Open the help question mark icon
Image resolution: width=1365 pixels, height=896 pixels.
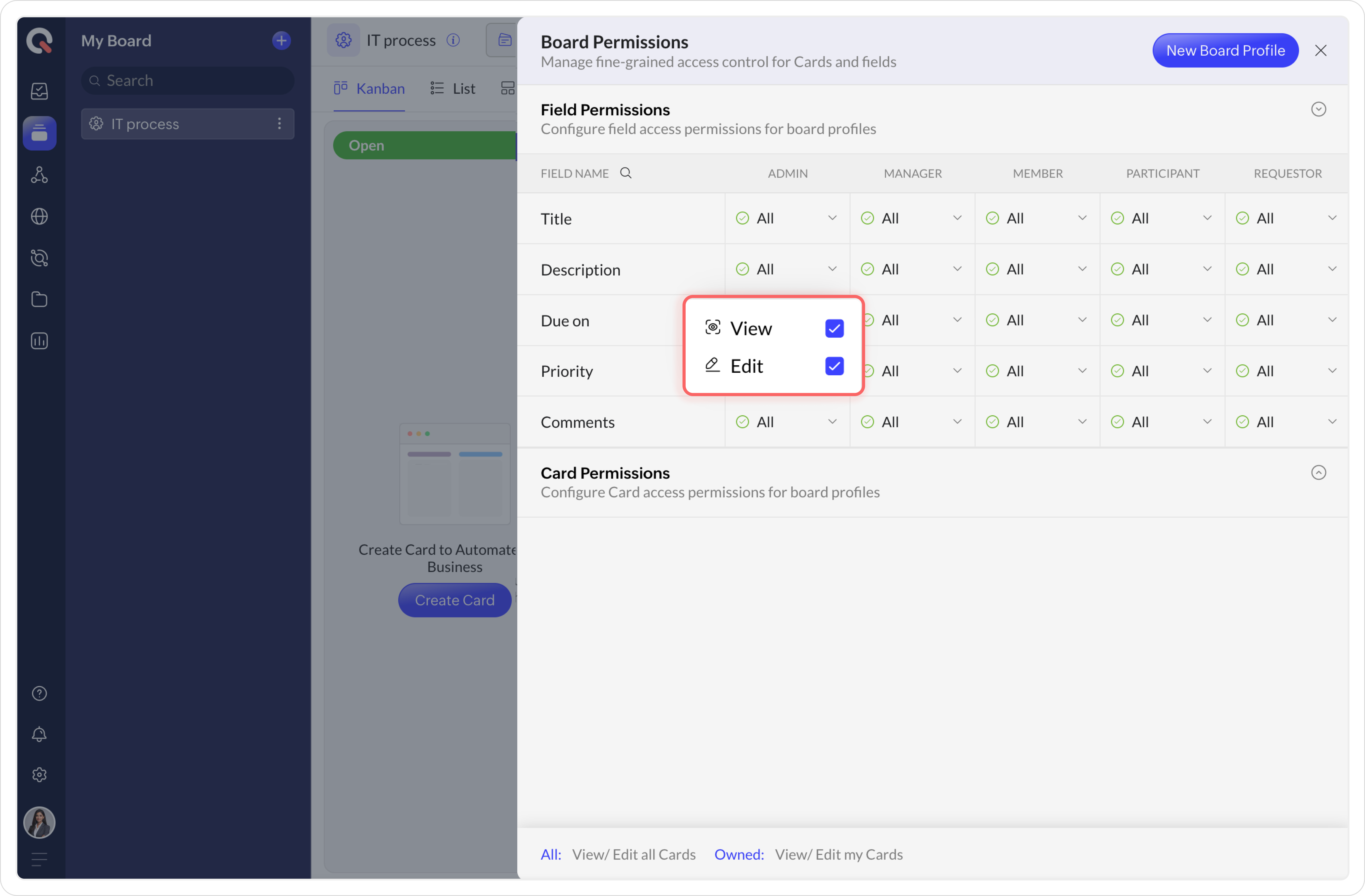coord(39,694)
